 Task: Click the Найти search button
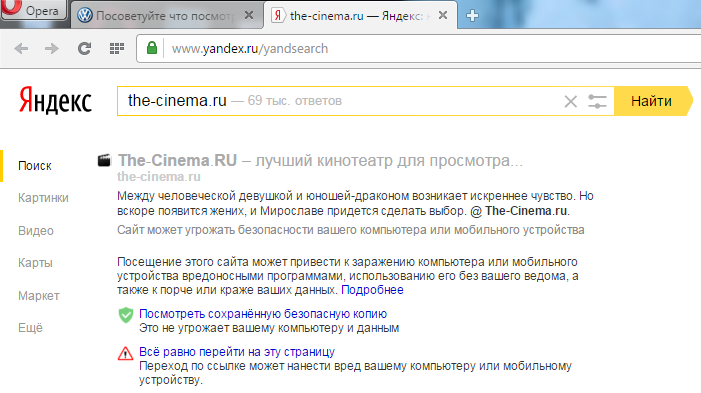[x=652, y=101]
